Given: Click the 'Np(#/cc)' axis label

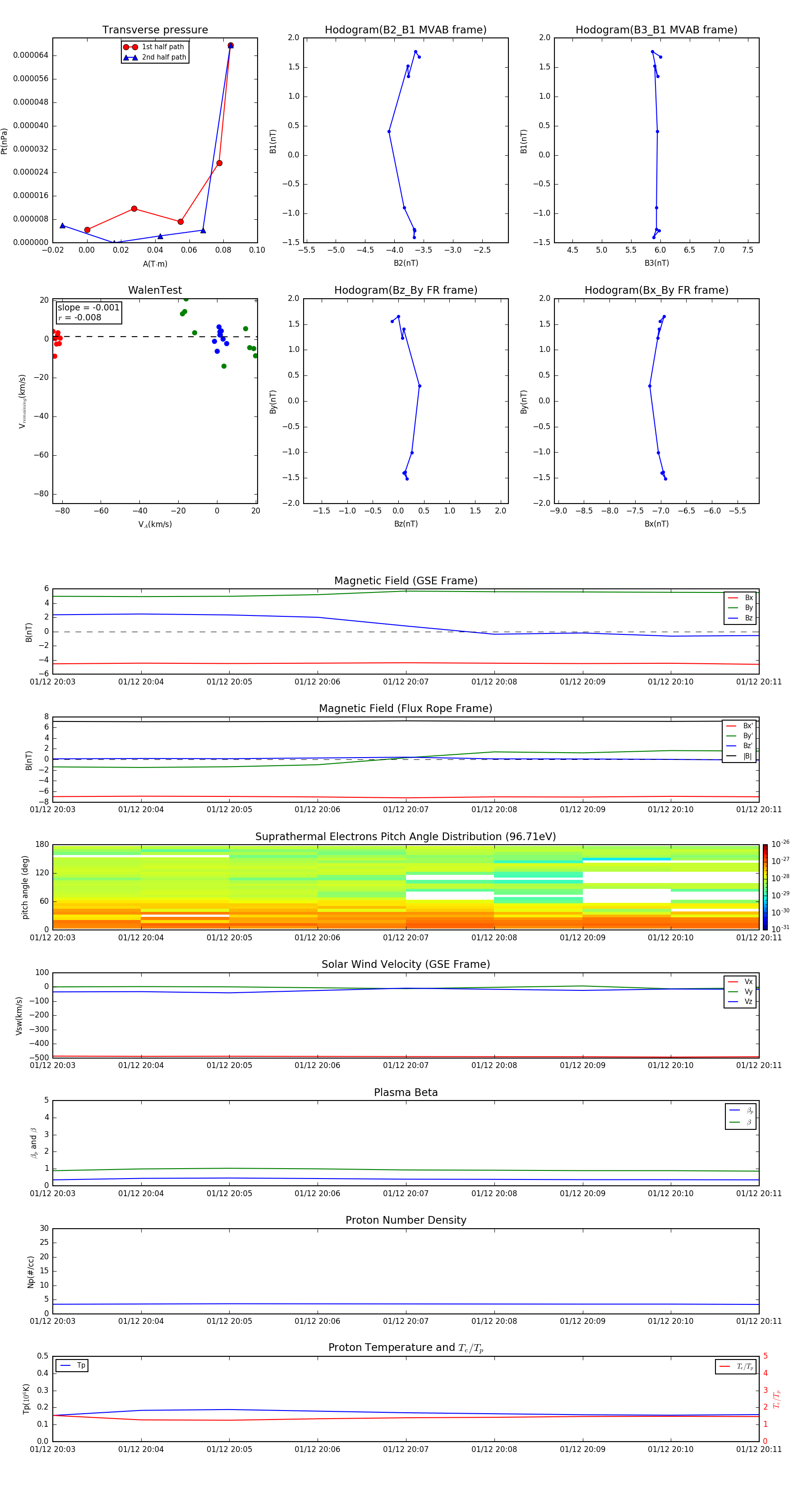Looking at the screenshot, I should [31, 1272].
